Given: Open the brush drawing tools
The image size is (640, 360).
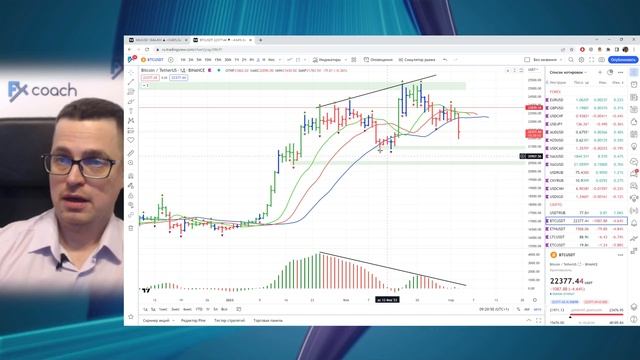Looking at the screenshot, I should pos(131,101).
